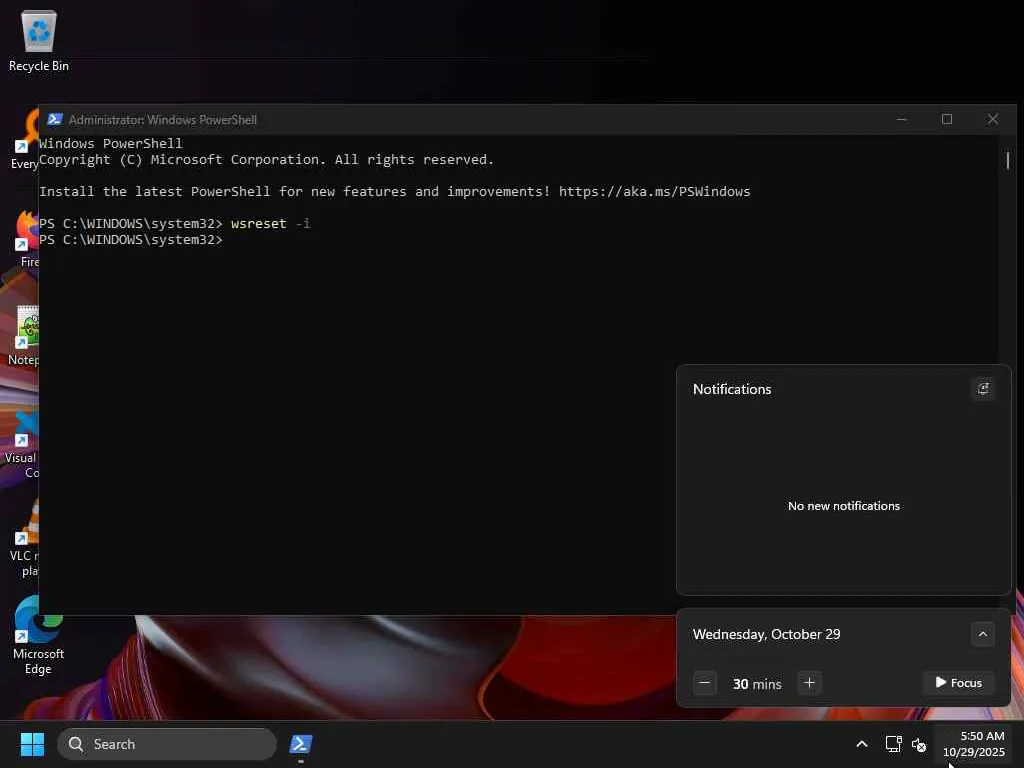Collapse the calendar with chevron button
The height and width of the screenshot is (768, 1024).
click(x=983, y=634)
